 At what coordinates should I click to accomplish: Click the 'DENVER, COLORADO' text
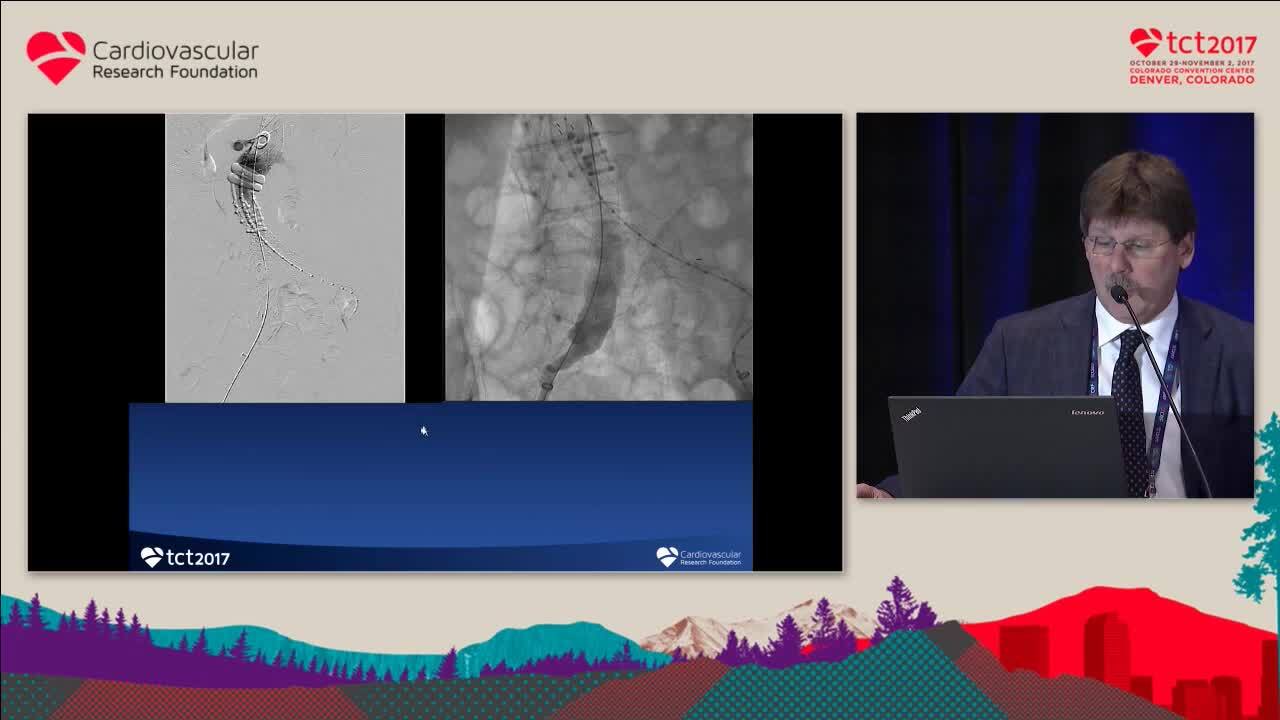1191,80
